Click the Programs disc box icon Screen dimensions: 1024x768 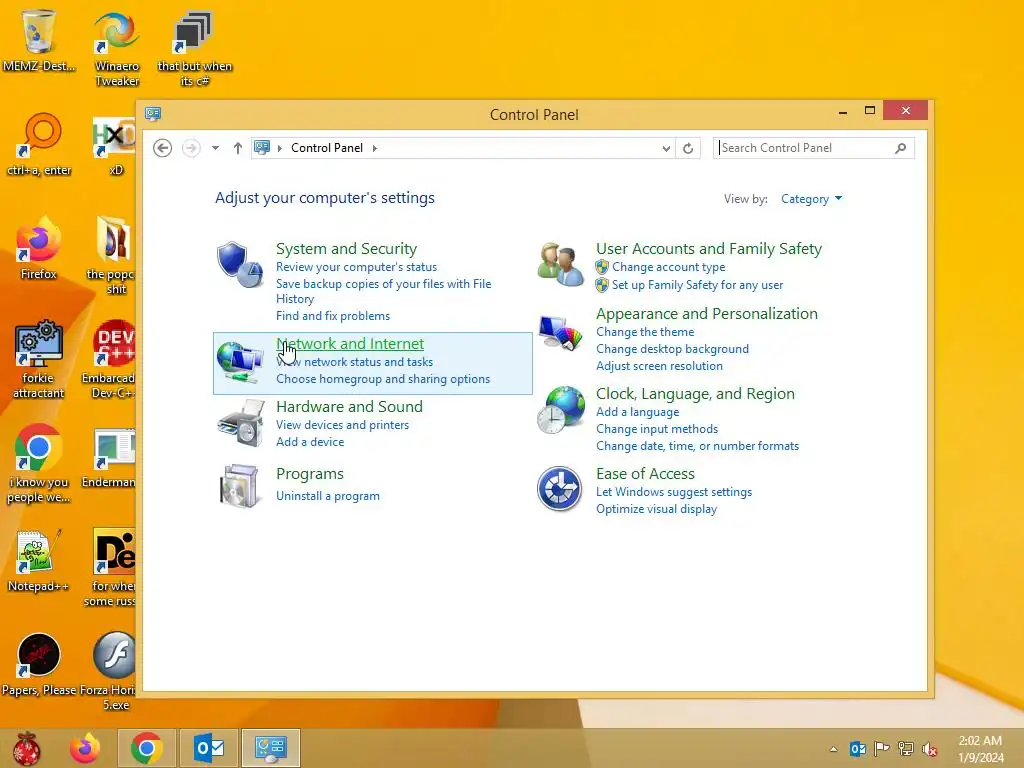coord(240,487)
